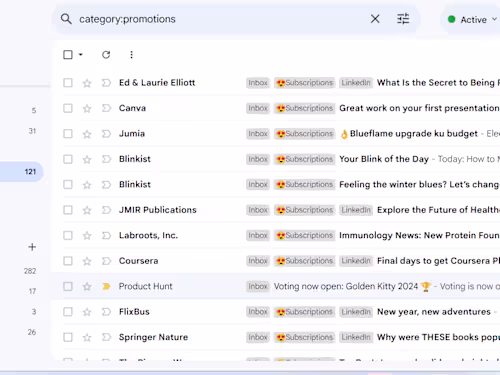Open search filter options icon
The height and width of the screenshot is (375, 500).
coord(403,19)
